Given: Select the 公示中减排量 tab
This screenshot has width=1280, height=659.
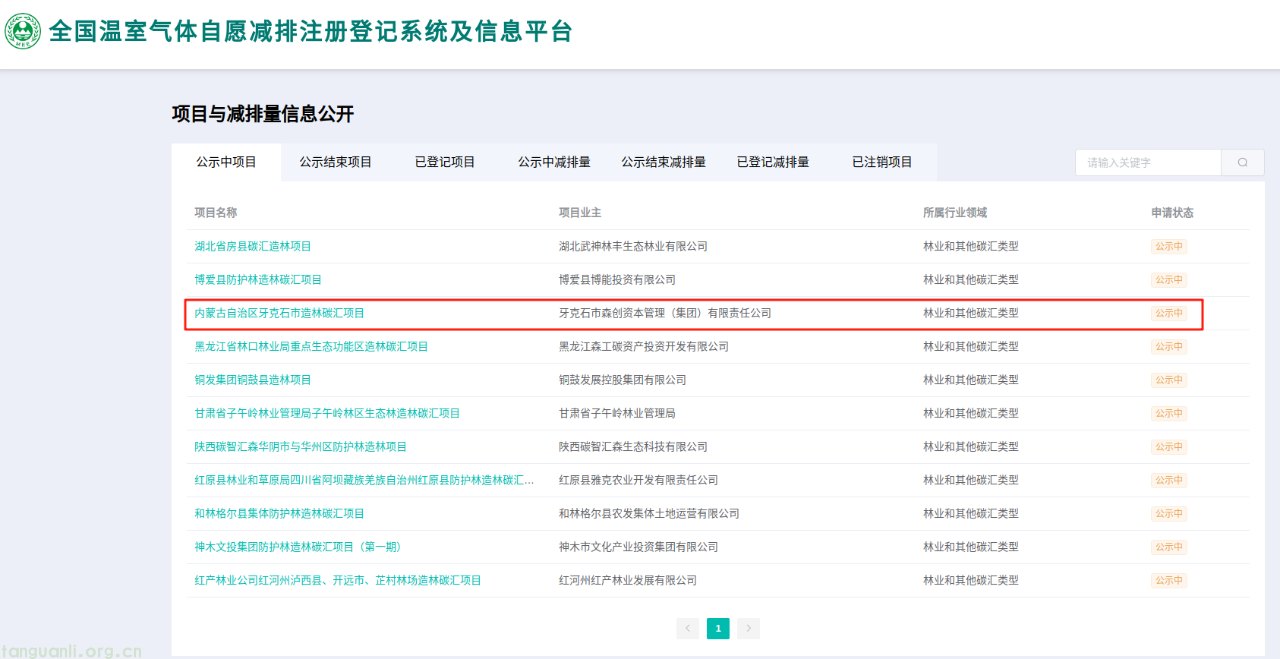Looking at the screenshot, I should (554, 161).
